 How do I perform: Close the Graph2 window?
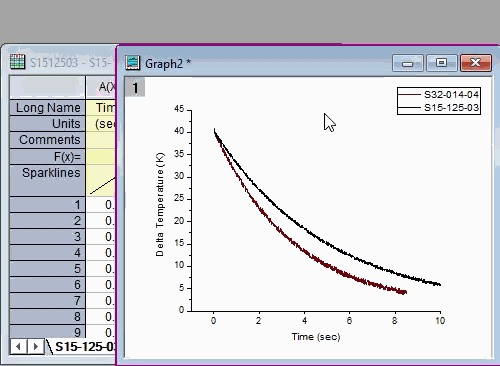click(476, 63)
